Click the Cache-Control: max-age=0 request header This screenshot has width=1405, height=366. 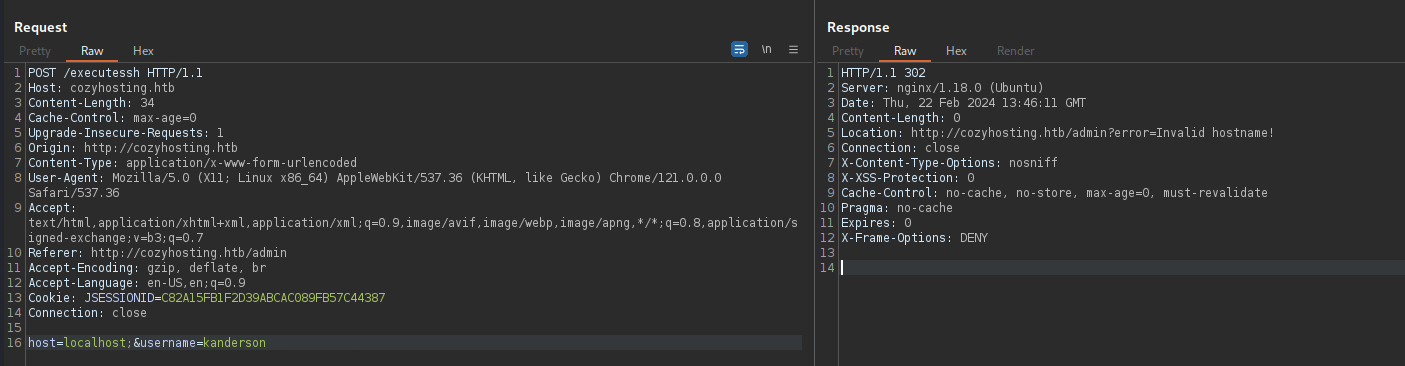click(x=112, y=118)
